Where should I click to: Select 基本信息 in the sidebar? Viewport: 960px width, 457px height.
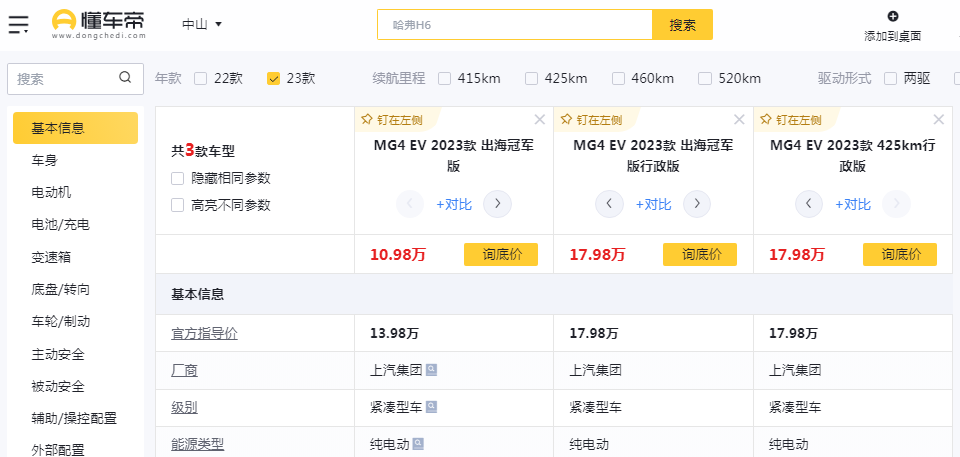(75, 128)
